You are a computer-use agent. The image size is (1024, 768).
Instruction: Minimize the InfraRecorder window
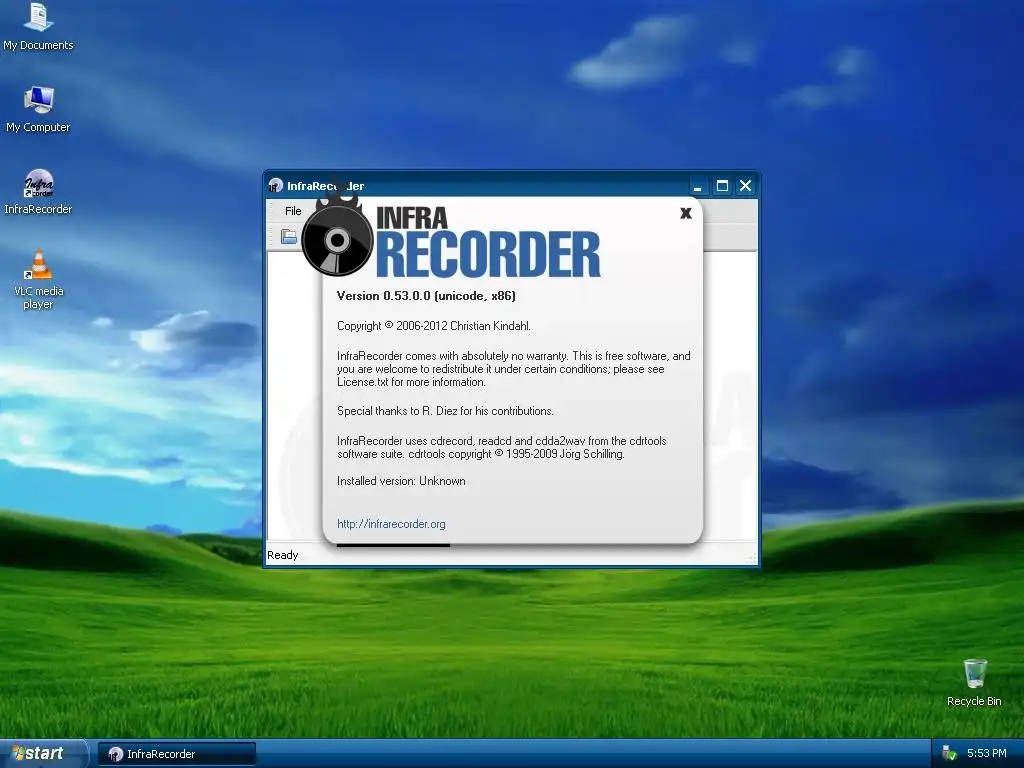pyautogui.click(x=697, y=186)
